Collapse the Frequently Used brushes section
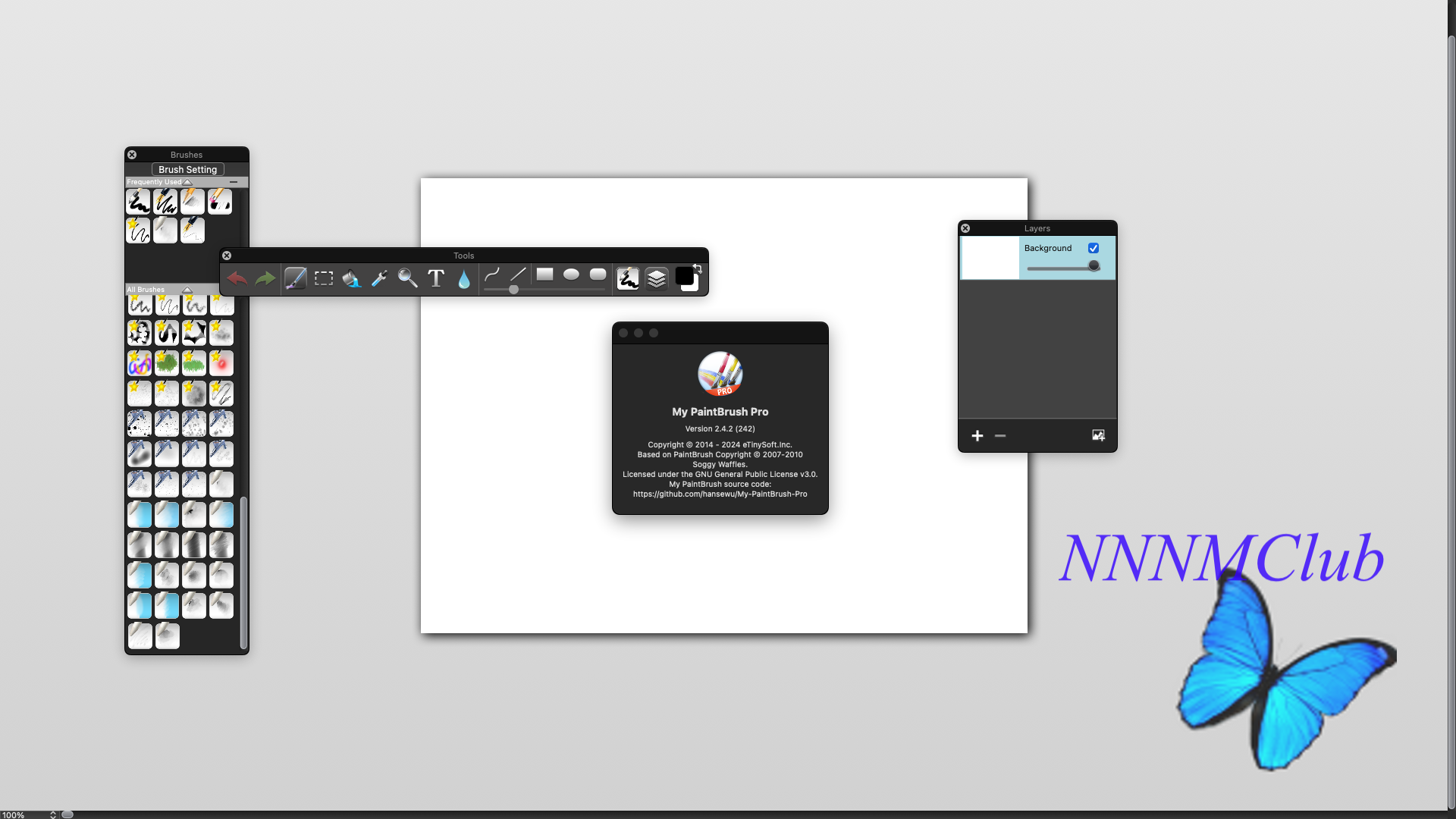 187,182
